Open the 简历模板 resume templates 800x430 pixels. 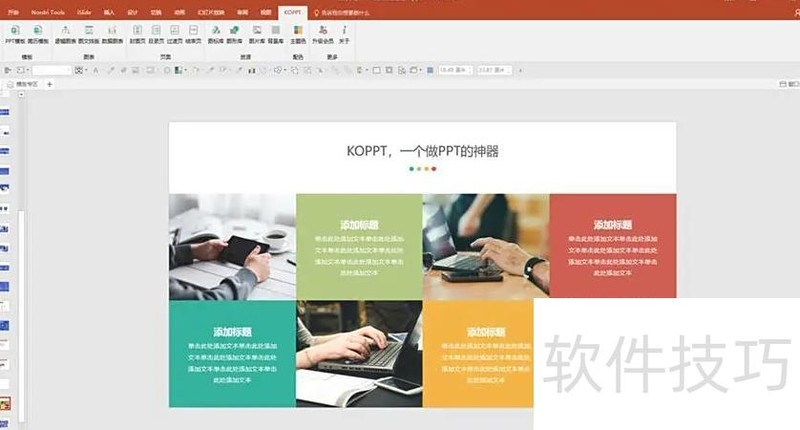(38, 34)
